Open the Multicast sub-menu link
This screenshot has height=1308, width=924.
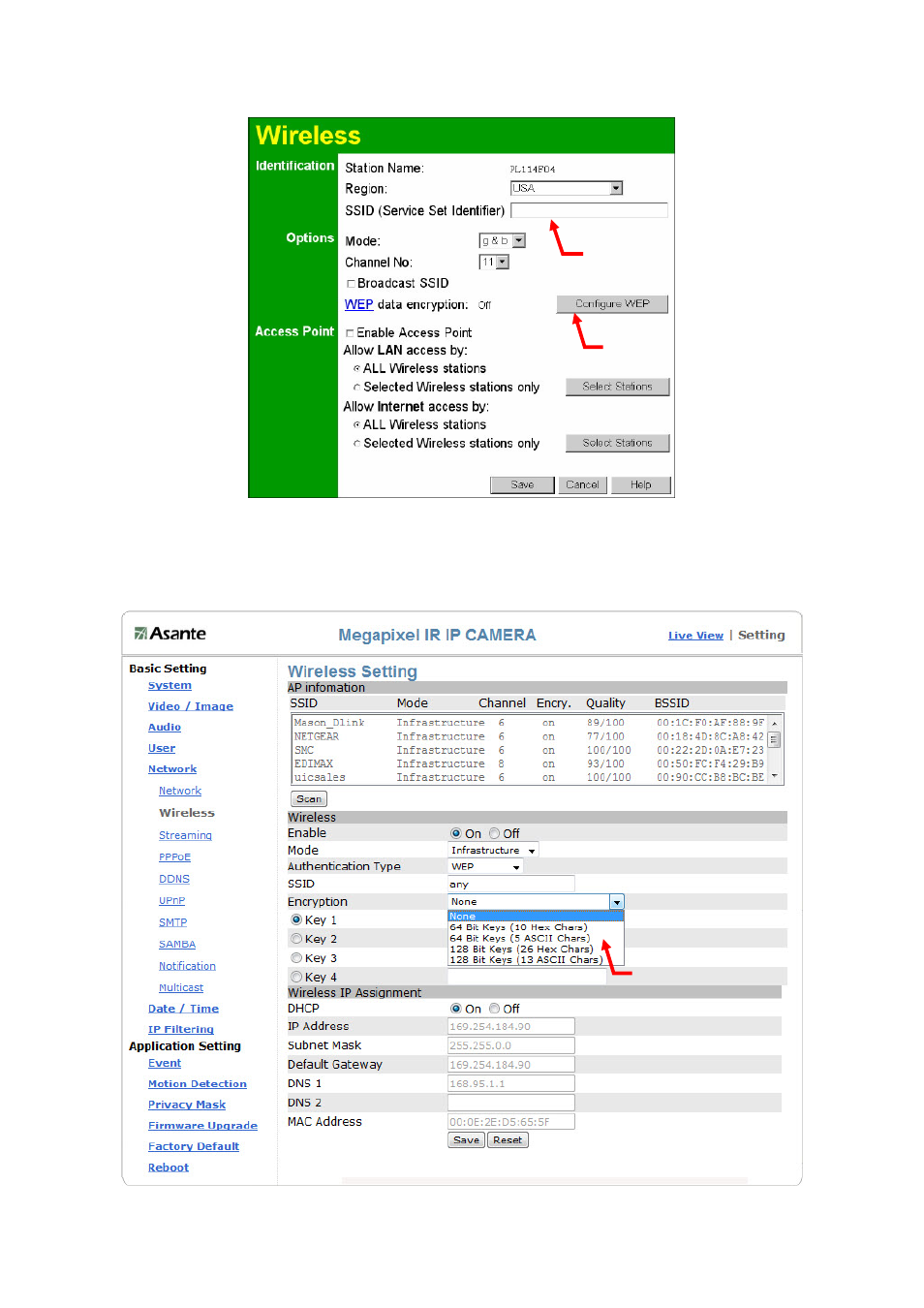click(181, 988)
